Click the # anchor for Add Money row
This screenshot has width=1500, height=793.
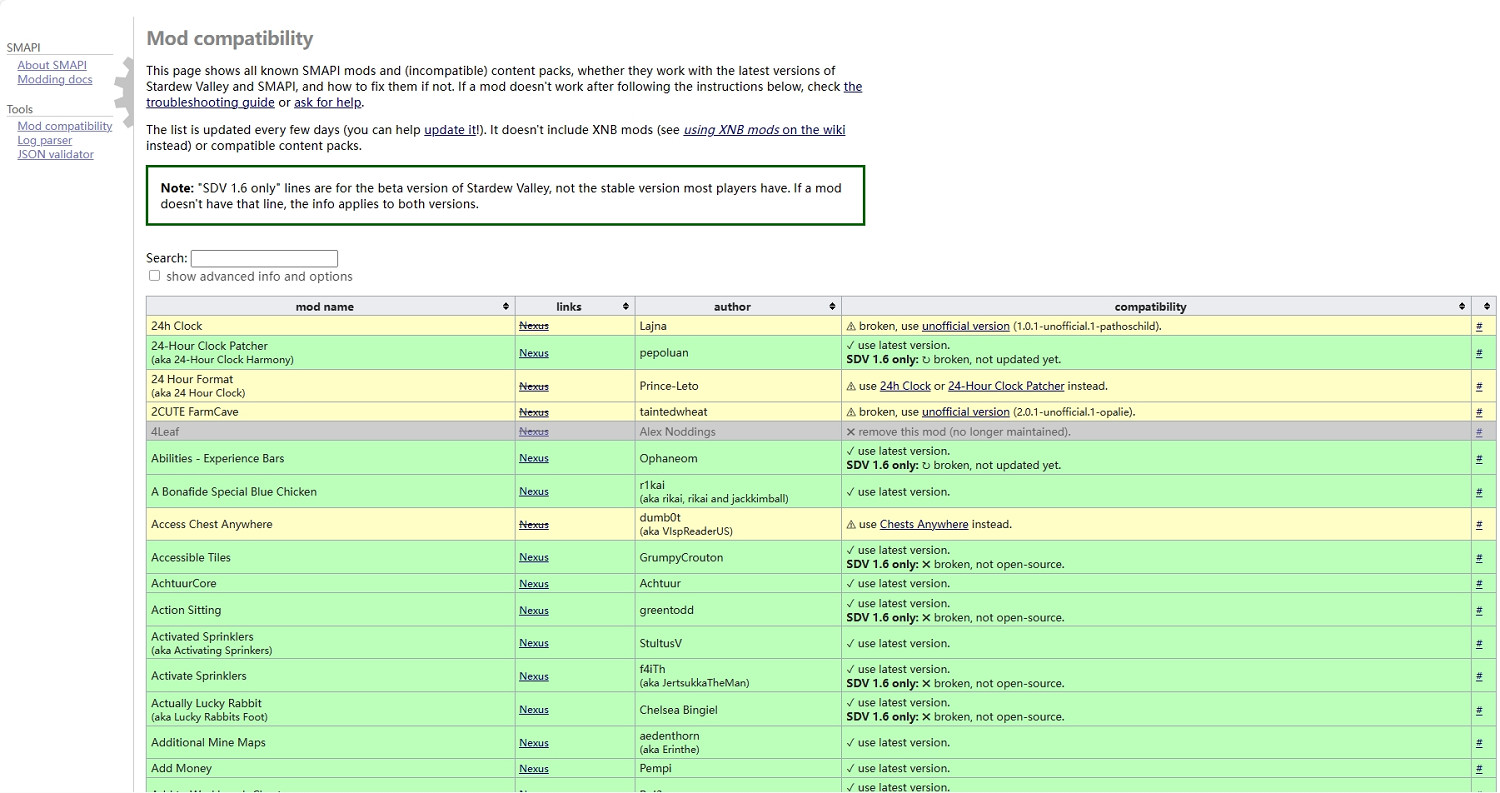pos(1479,769)
